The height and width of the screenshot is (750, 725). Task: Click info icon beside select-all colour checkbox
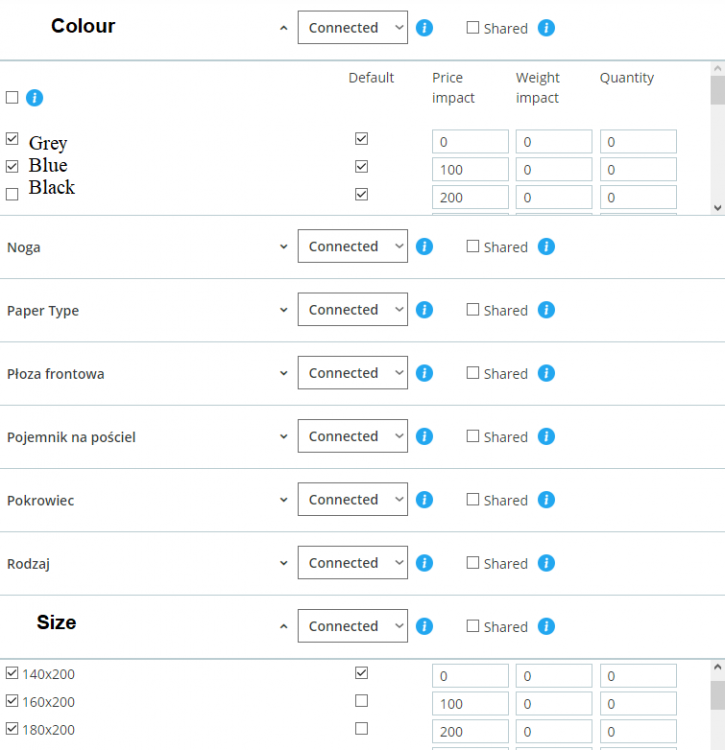pyautogui.click(x=34, y=98)
